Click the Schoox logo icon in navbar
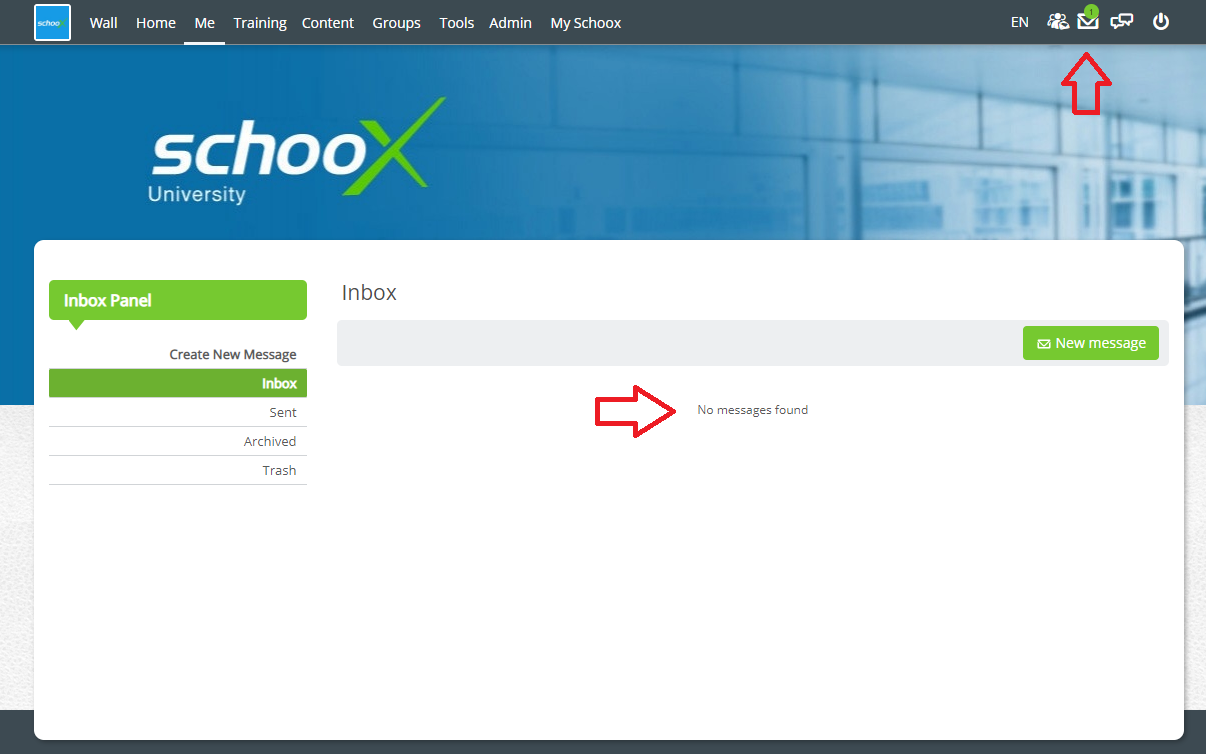1206x754 pixels. coord(52,22)
